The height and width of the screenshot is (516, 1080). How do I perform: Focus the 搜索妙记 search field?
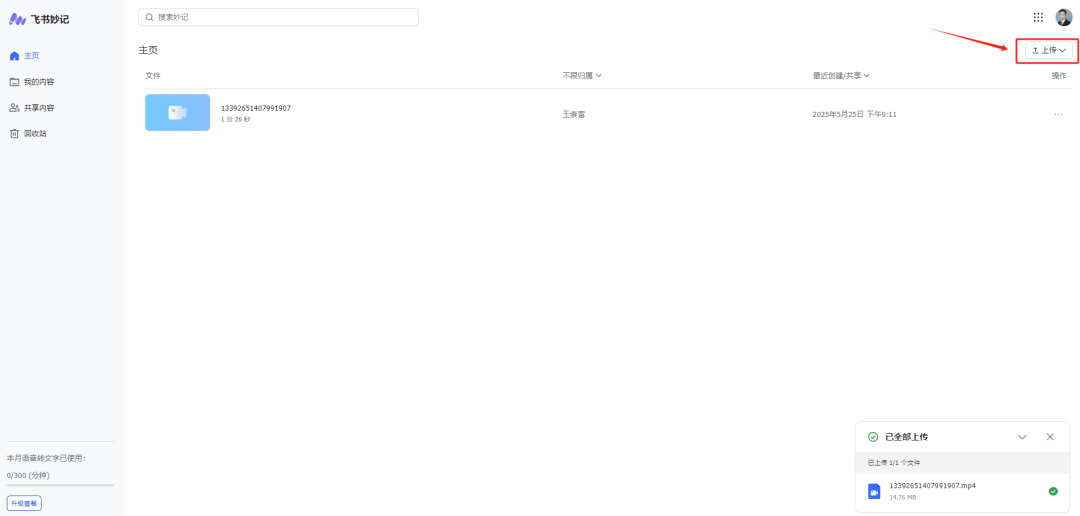[x=278, y=17]
